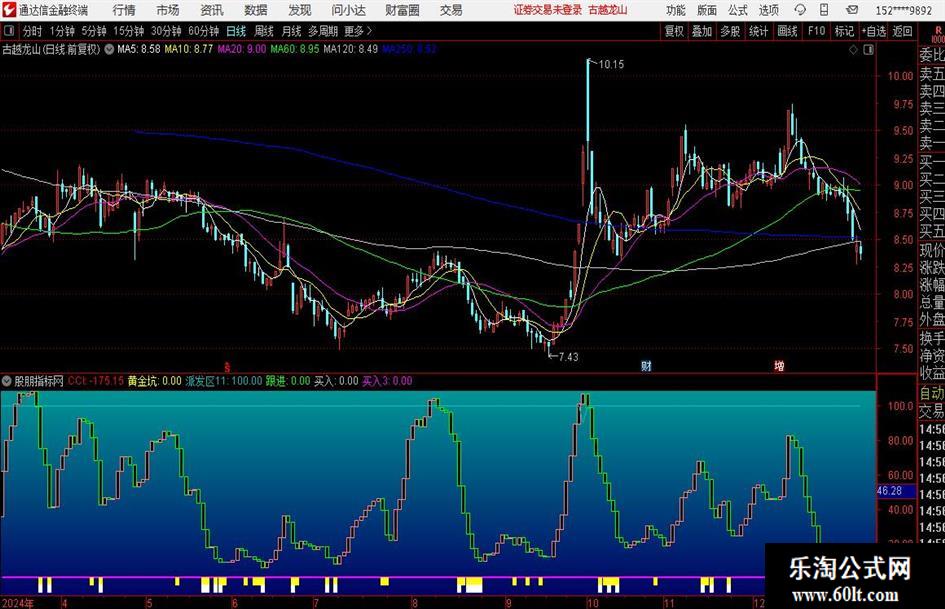945x609 pixels.
Task: Open the 财富圈 menu
Action: (402, 10)
